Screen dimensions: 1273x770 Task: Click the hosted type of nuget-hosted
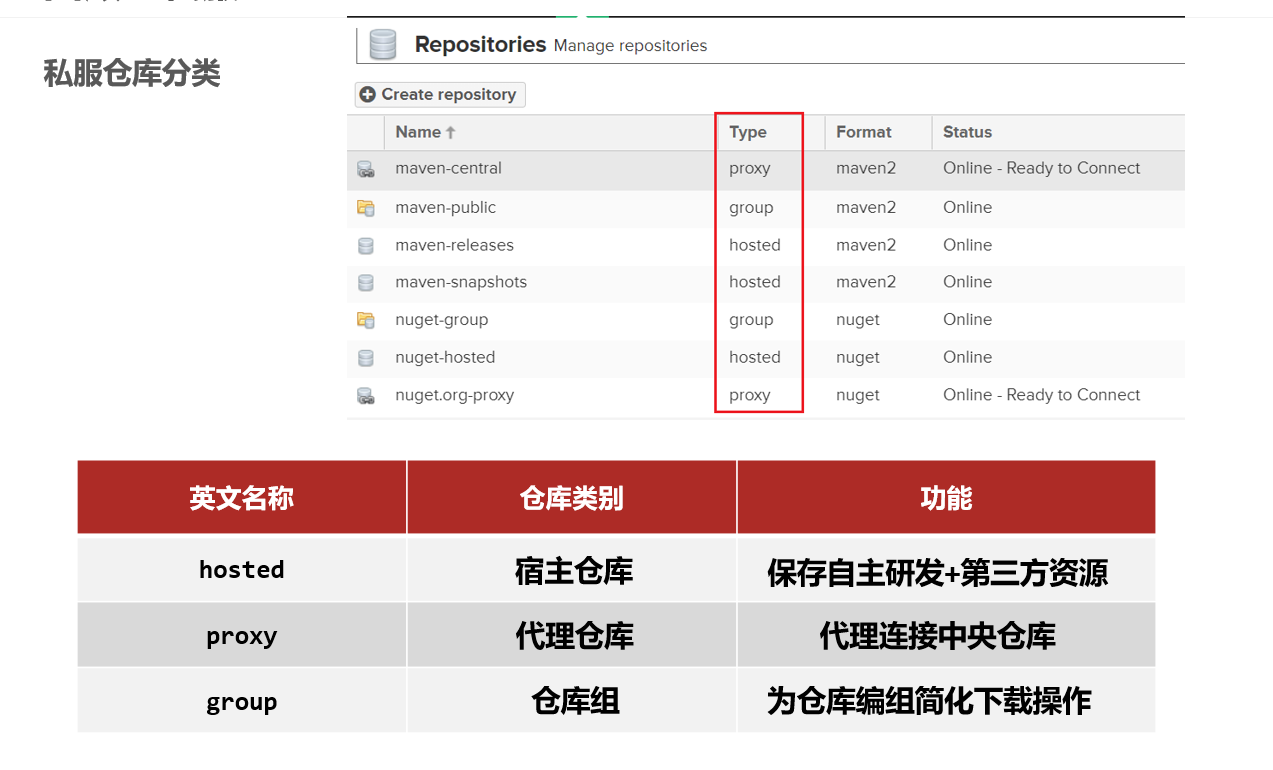pos(755,357)
